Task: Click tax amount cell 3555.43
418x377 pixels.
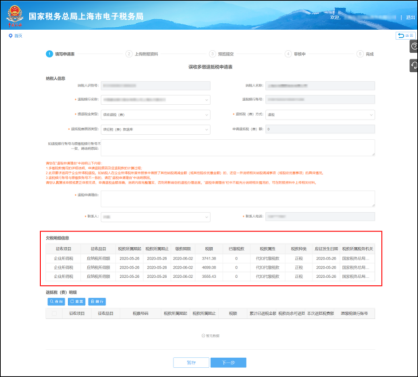Action: (209, 276)
